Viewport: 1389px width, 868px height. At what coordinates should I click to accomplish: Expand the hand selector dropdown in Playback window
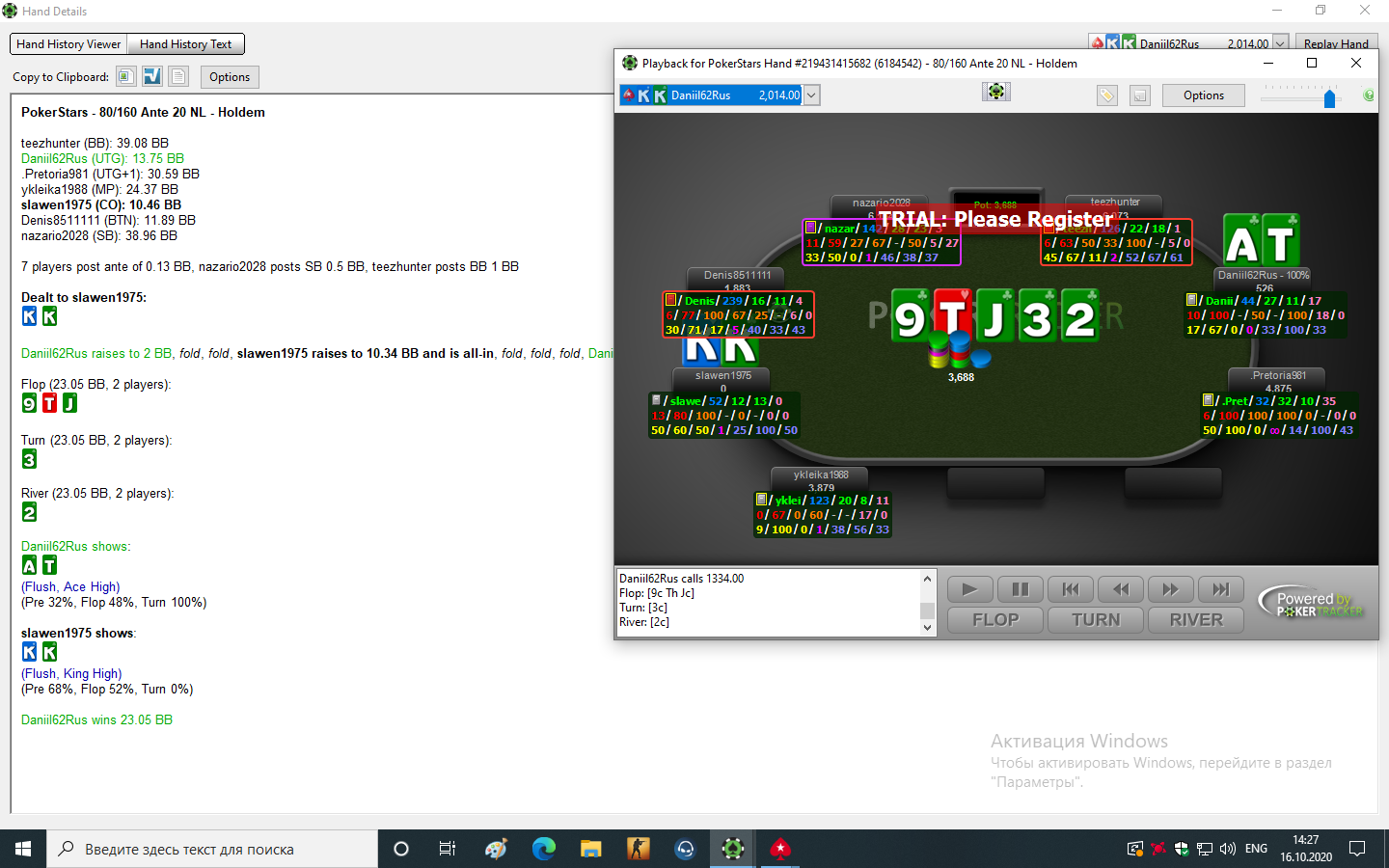coord(811,95)
